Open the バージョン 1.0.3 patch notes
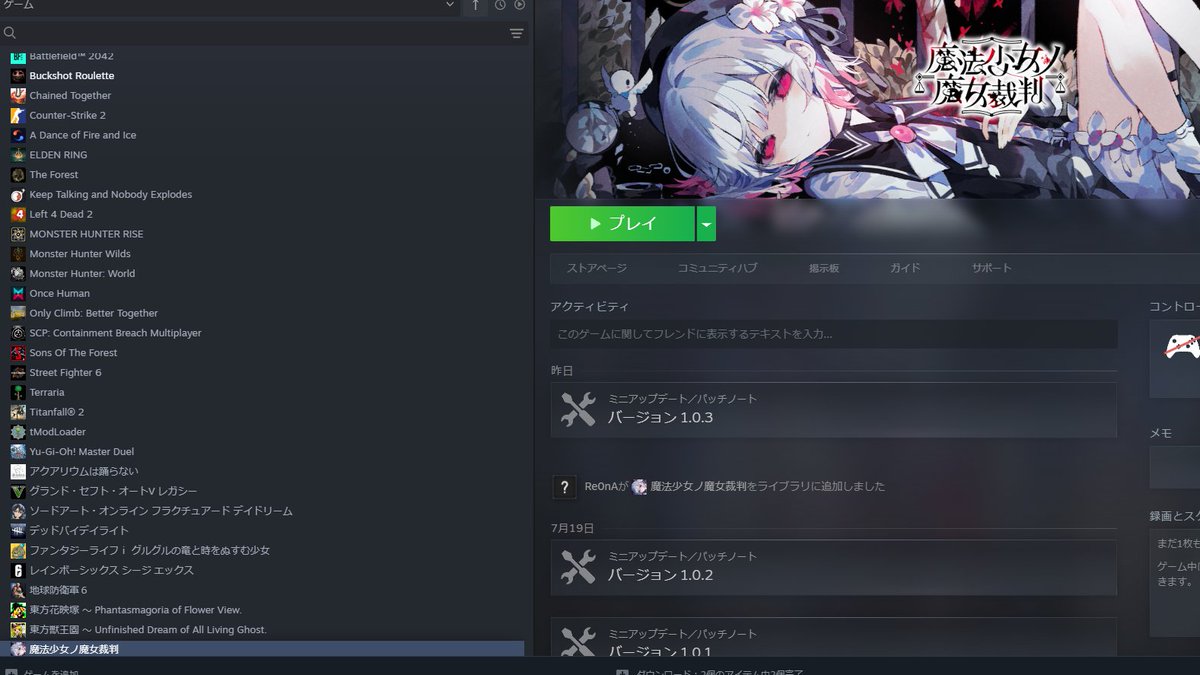 pos(833,410)
